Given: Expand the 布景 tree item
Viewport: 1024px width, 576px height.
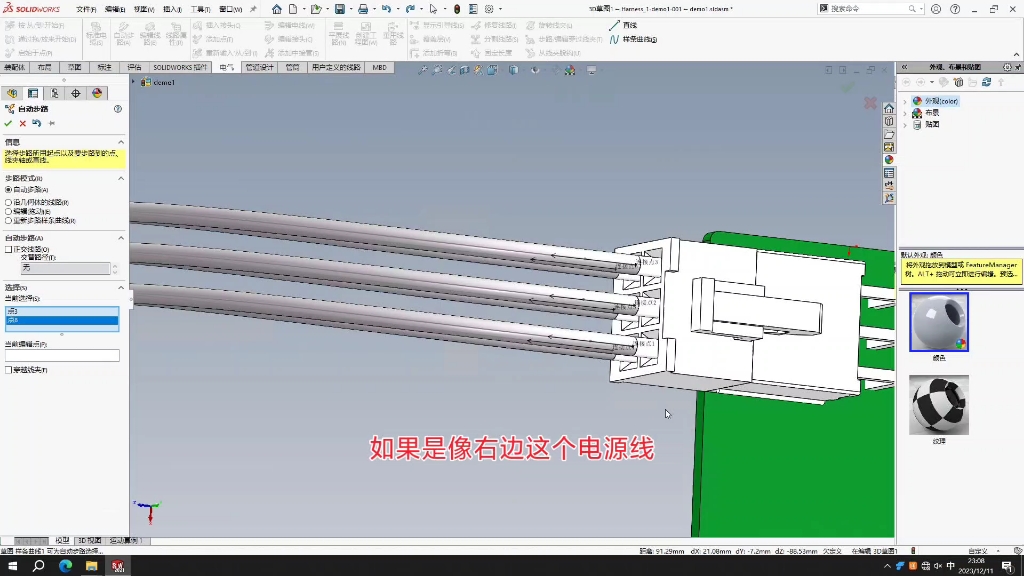Looking at the screenshot, I should coord(905,113).
